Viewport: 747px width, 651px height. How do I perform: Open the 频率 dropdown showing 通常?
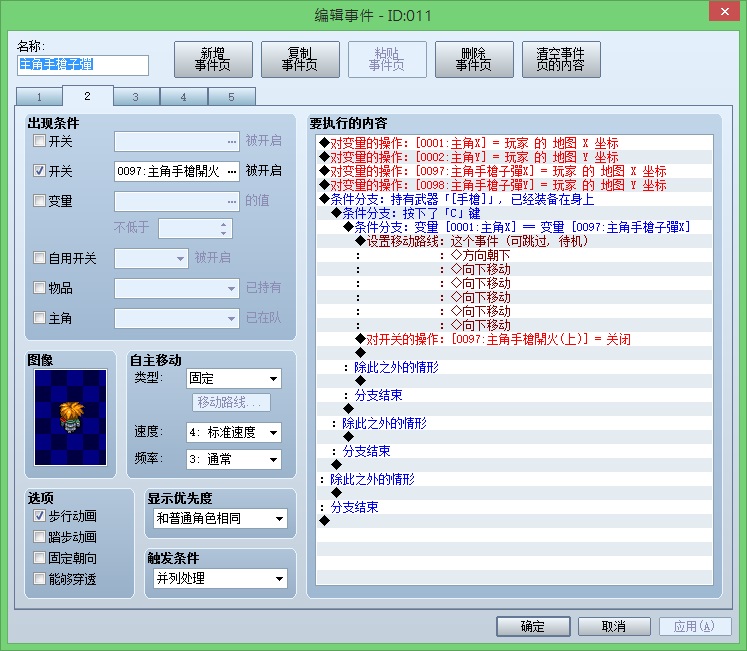(x=233, y=459)
